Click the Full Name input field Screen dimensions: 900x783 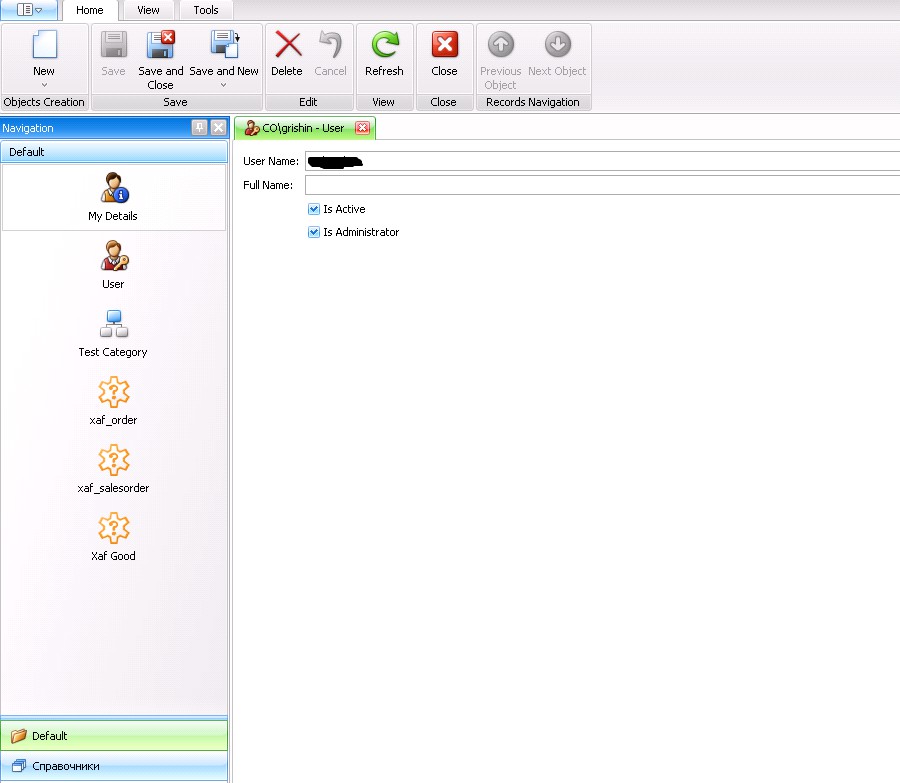[x=602, y=185]
